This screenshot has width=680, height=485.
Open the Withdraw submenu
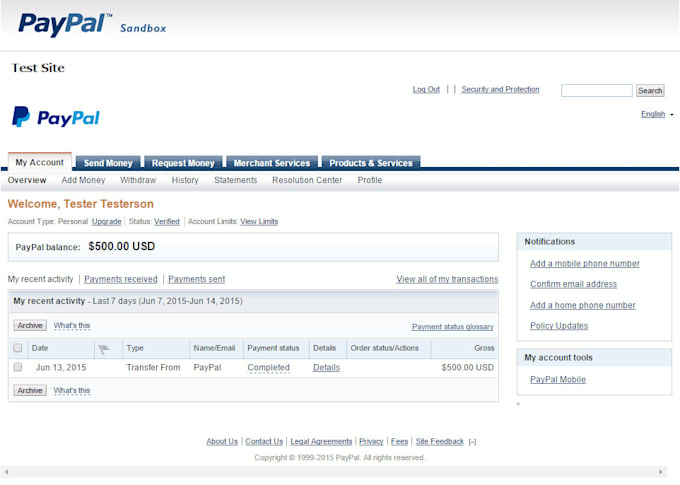138,180
